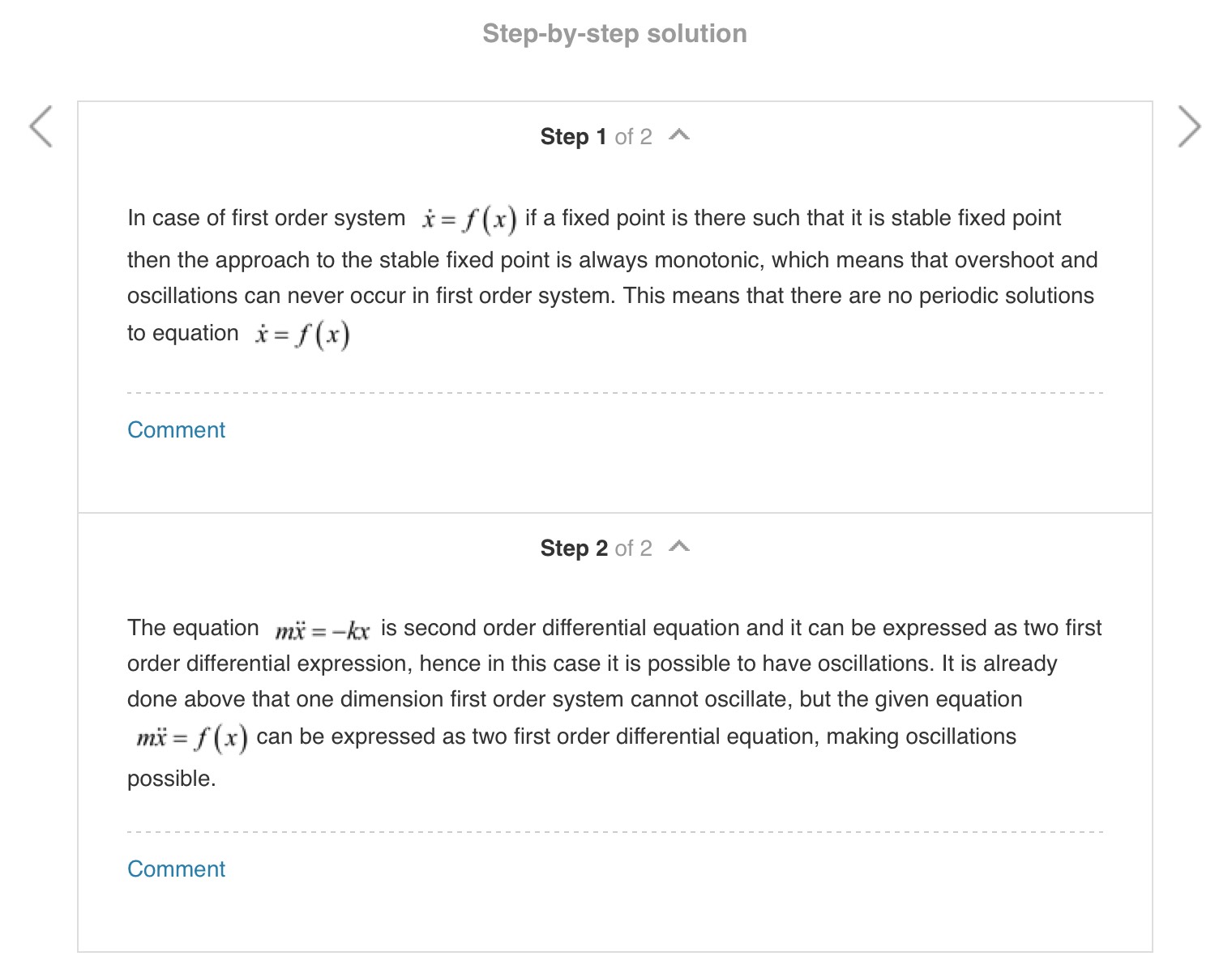Image resolution: width=1232 pixels, height=969 pixels.
Task: Click the "Step-by-step solution" heading
Action: [614, 33]
